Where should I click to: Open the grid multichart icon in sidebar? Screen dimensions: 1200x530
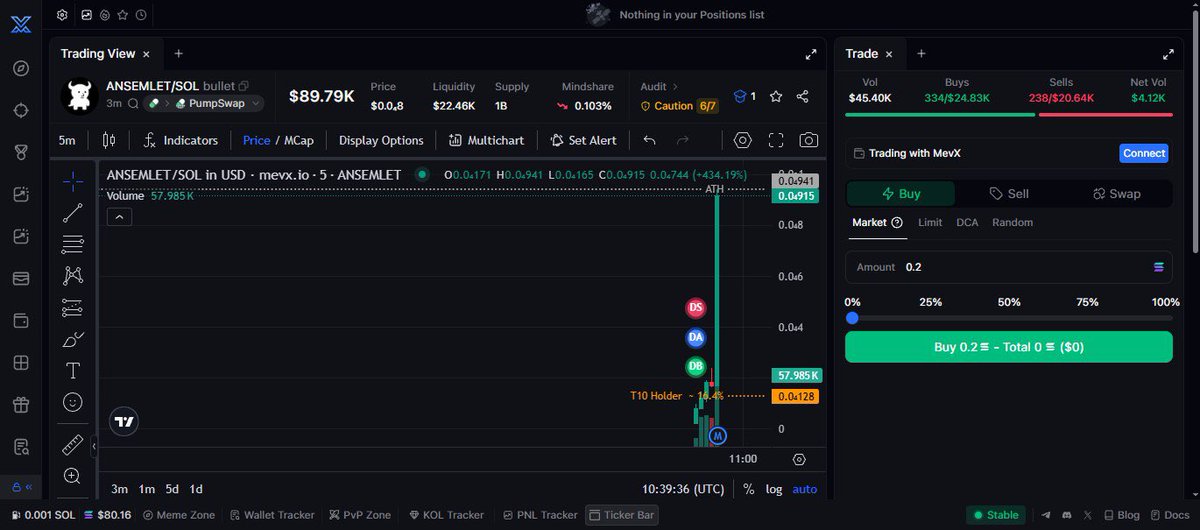(21, 363)
